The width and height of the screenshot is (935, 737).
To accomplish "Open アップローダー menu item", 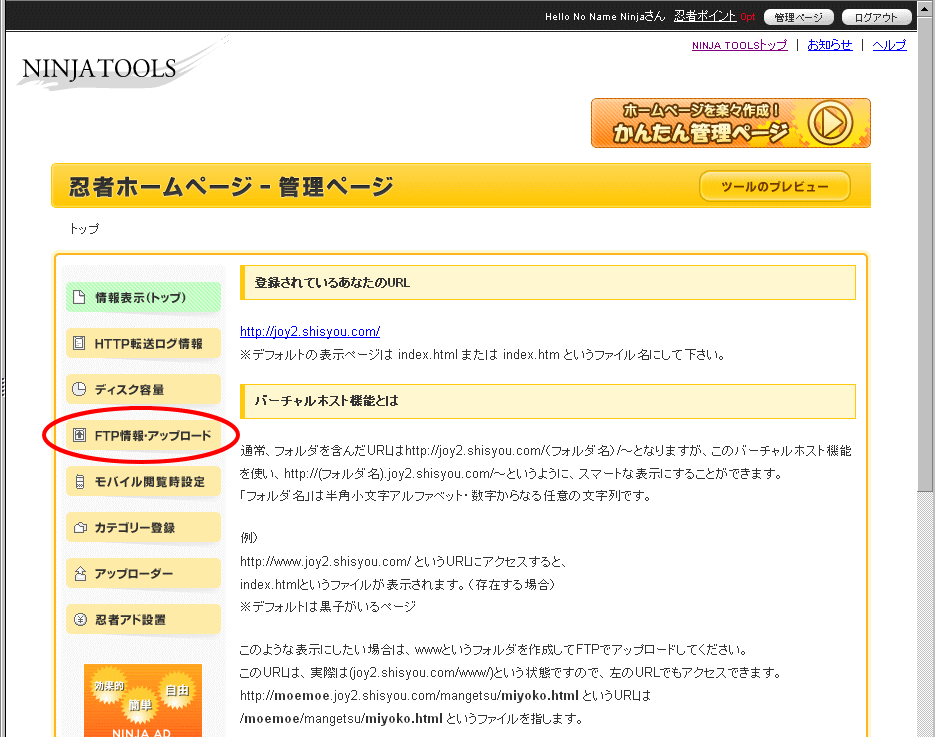I will point(143,573).
